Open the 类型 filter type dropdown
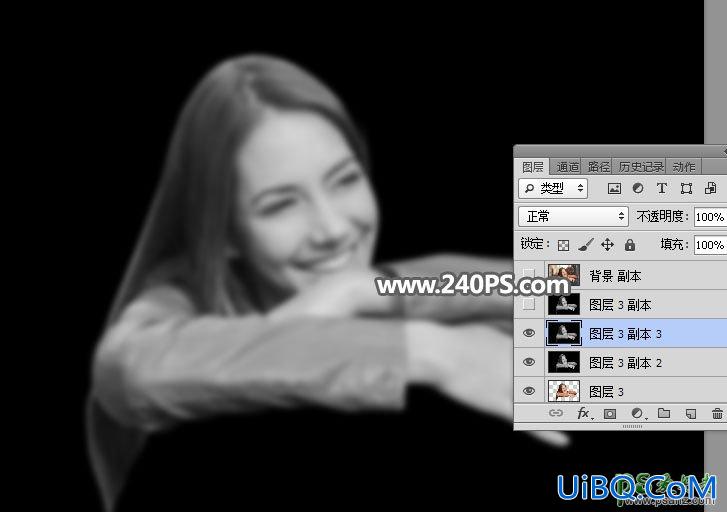 553,188
